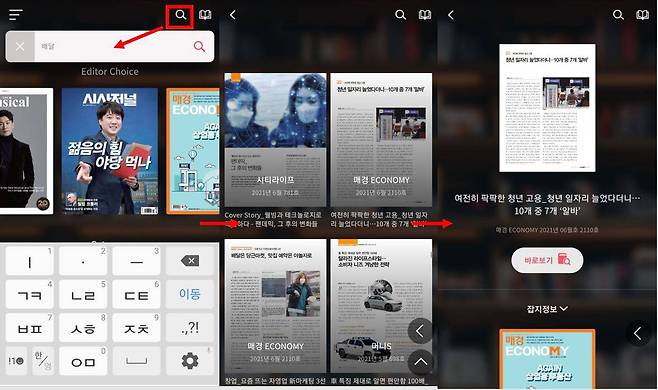Submit search with pink magnifier icon
The width and height of the screenshot is (658, 390).
[x=199, y=47]
